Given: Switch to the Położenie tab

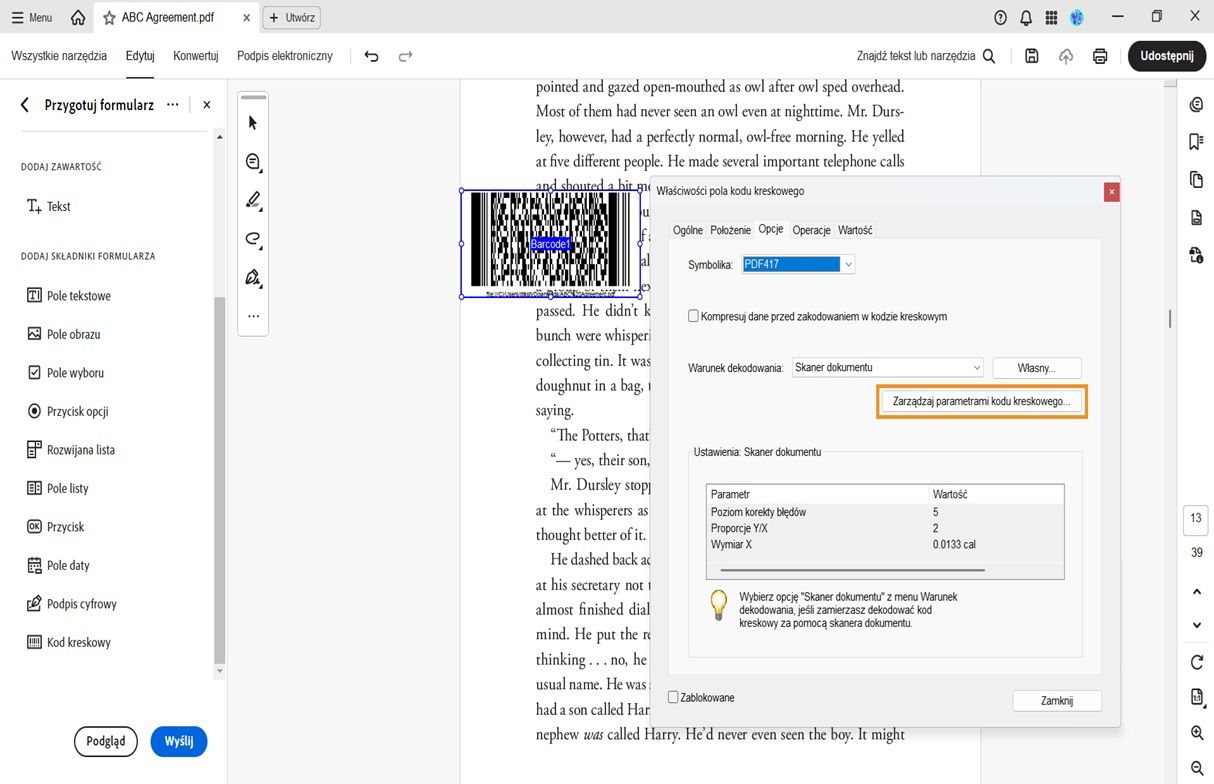Looking at the screenshot, I should click(x=730, y=230).
